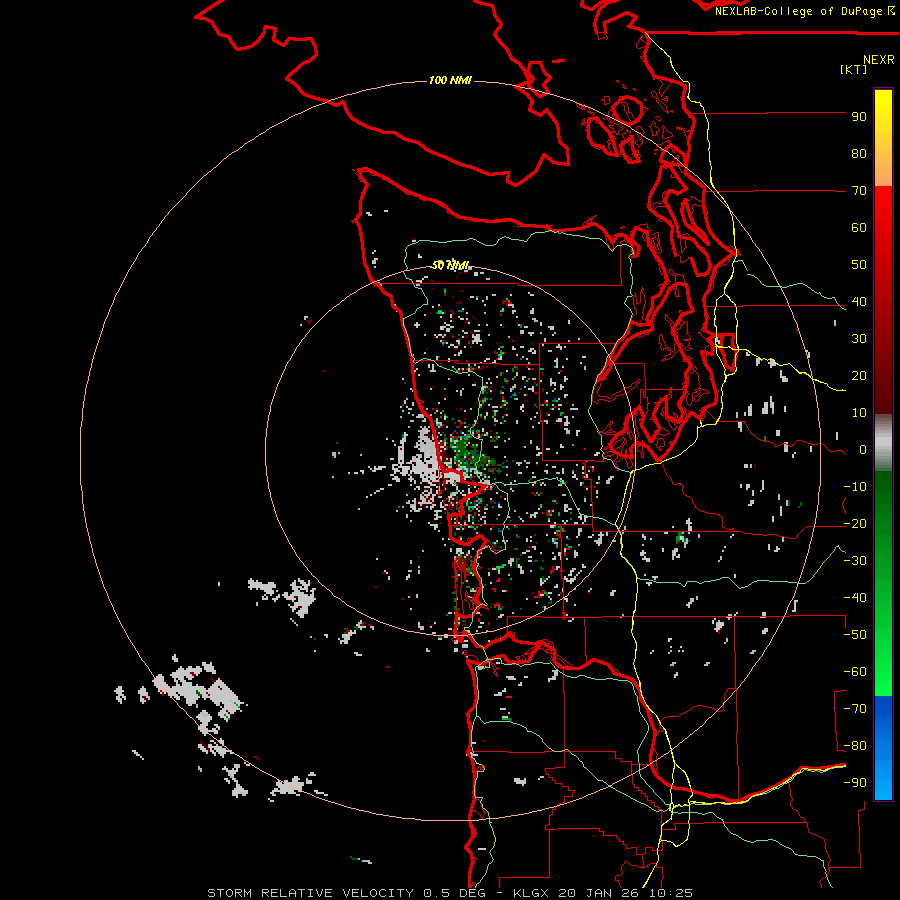The width and height of the screenshot is (900, 900).
Task: Click the 100 NMI range ring label
Action: 451,80
